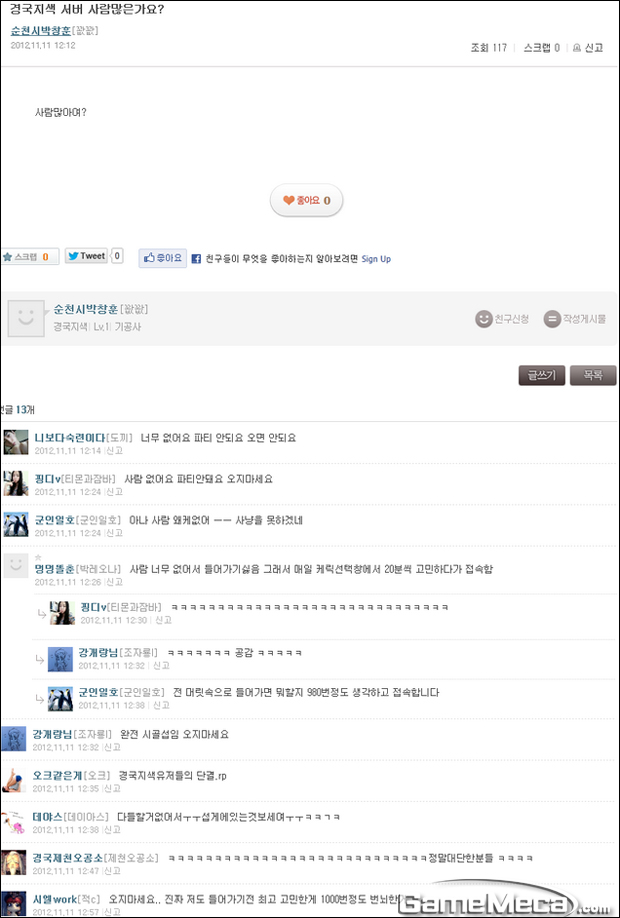Click the Tweet share button
Viewport: 620px width, 918px height.
click(86, 256)
